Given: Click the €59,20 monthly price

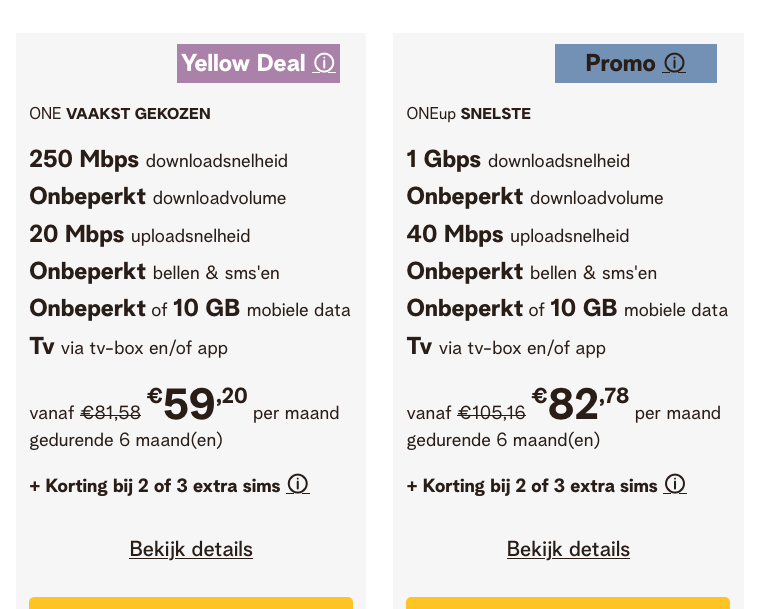Looking at the screenshot, I should [197, 404].
